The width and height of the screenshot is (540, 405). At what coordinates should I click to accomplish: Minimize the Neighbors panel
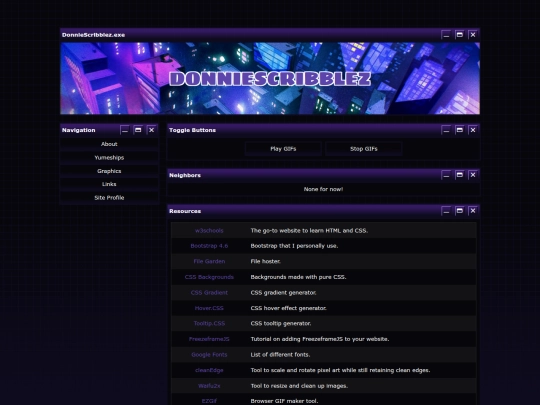click(446, 175)
